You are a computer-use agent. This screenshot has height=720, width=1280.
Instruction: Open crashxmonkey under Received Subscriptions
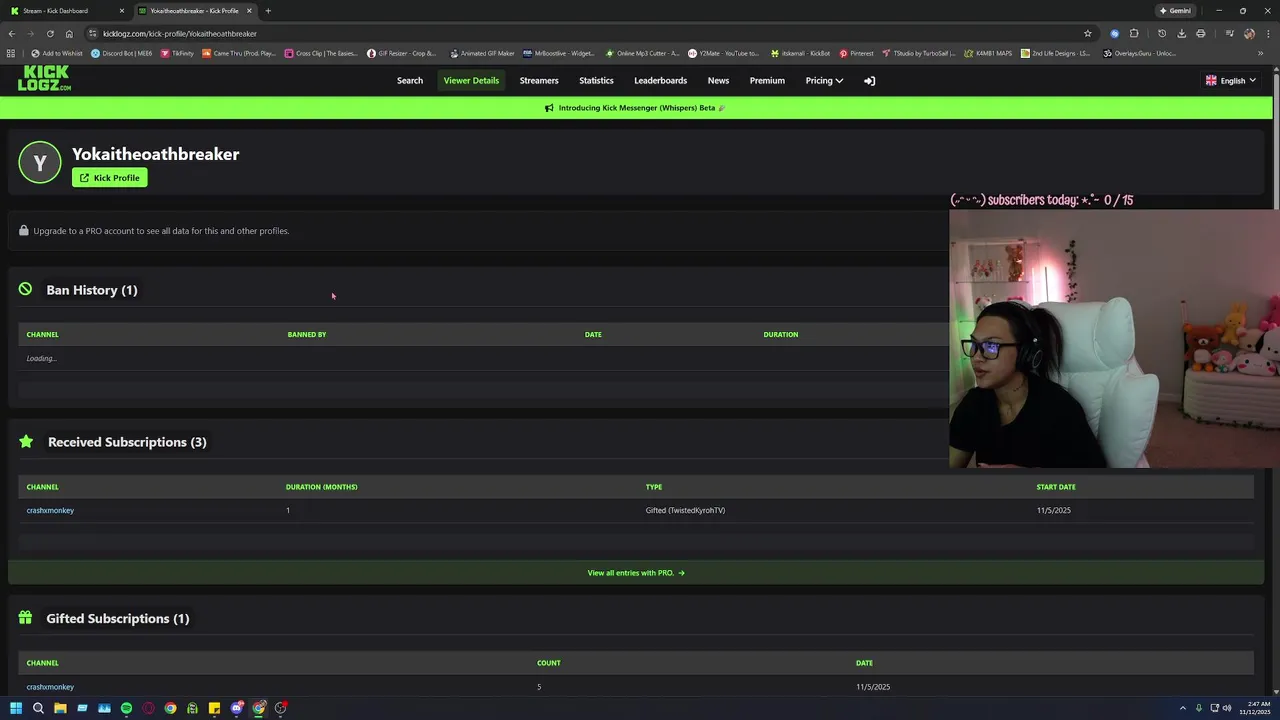pos(50,511)
